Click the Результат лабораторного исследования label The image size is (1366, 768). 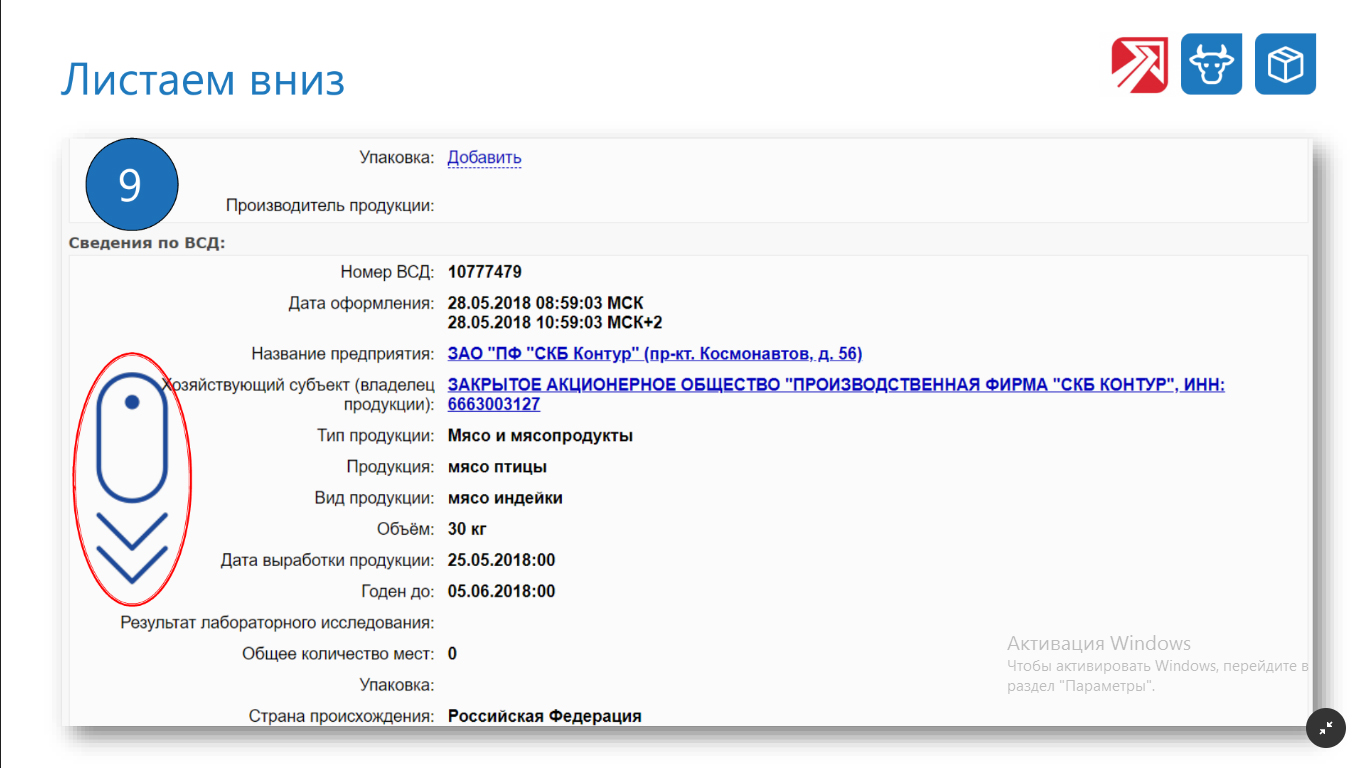click(278, 623)
